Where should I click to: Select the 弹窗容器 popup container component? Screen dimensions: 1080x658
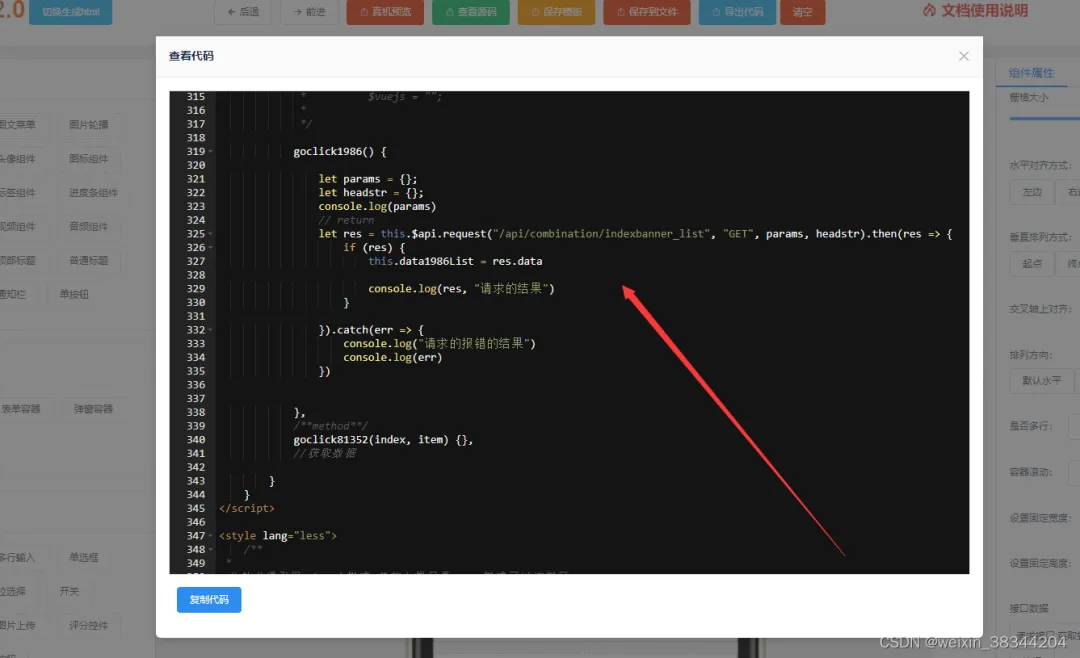point(93,409)
